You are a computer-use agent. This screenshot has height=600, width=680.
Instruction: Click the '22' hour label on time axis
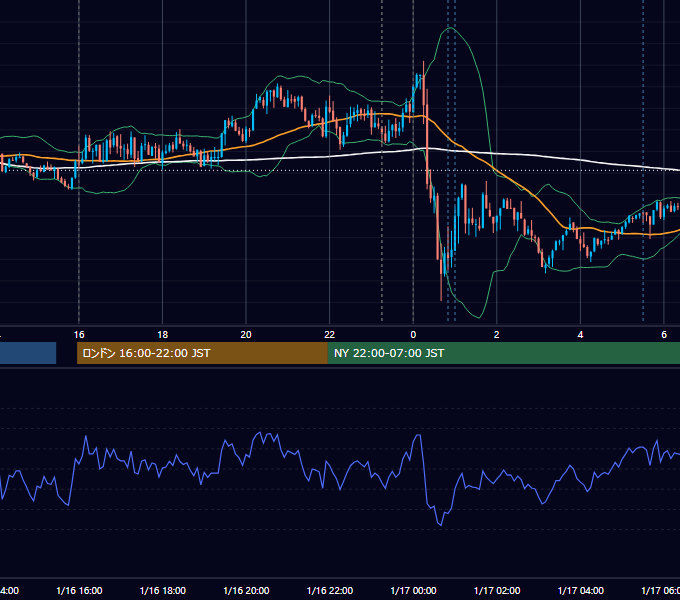coord(330,335)
